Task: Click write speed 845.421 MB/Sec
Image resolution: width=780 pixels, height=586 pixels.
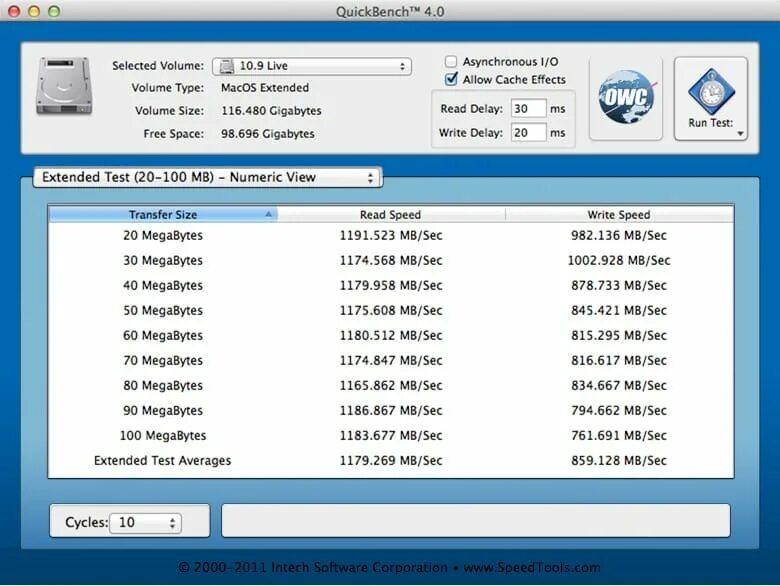Action: pyautogui.click(x=619, y=310)
